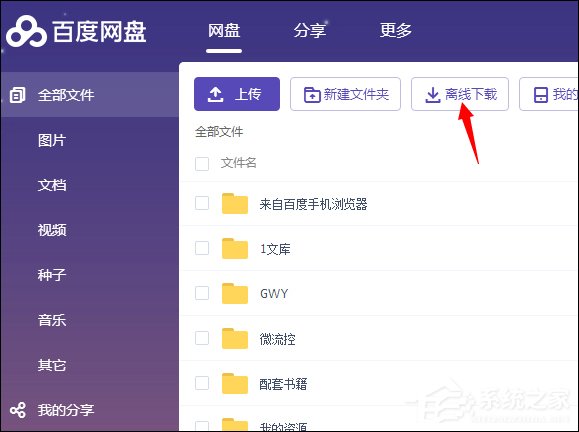The image size is (579, 432).
Task: Open the GWY folder name
Action: 274,294
